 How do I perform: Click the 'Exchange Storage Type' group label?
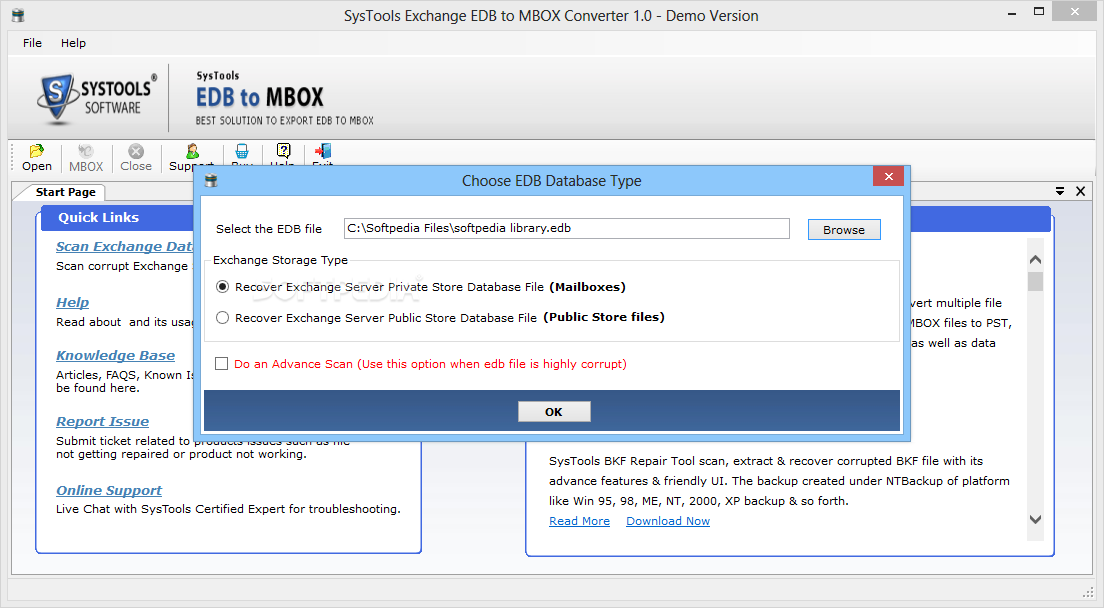[280, 260]
